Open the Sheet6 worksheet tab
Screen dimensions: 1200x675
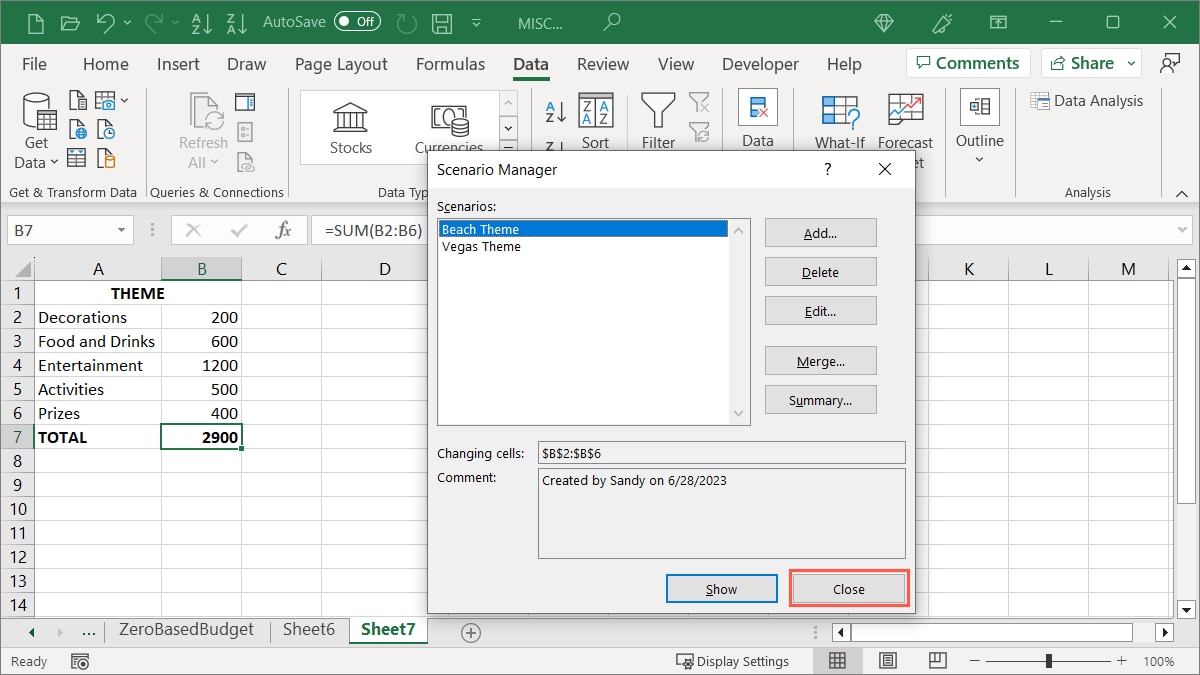(x=306, y=631)
